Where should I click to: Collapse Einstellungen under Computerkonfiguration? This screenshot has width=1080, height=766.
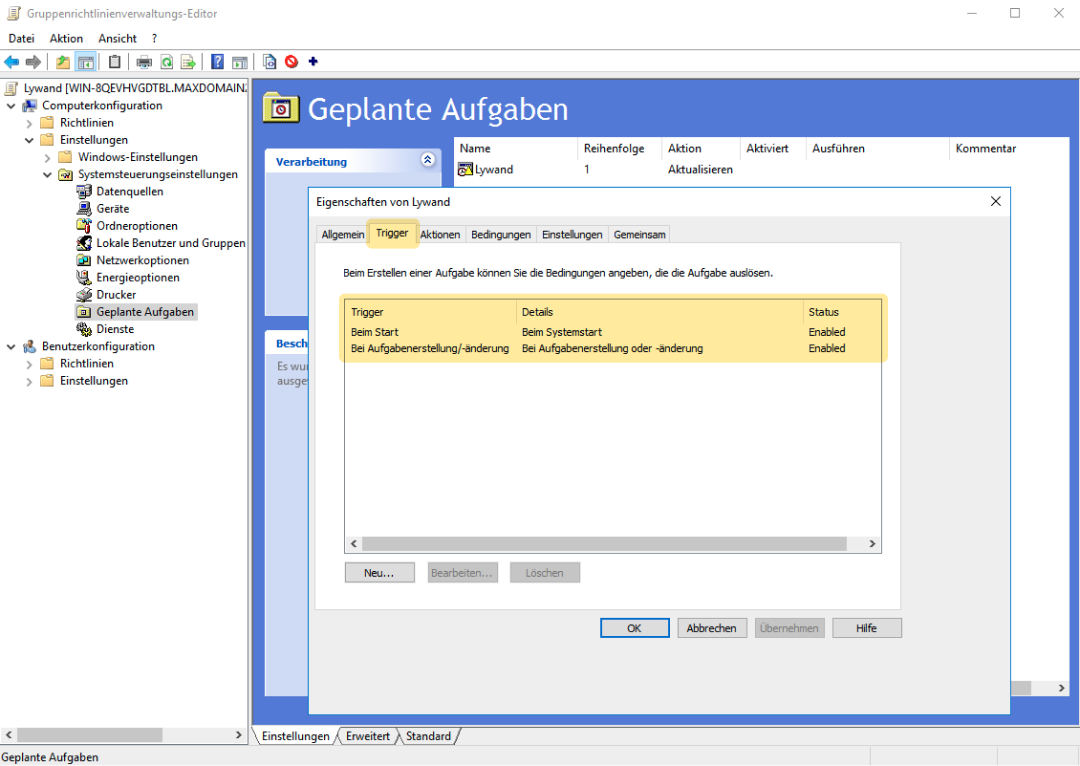click(x=29, y=141)
